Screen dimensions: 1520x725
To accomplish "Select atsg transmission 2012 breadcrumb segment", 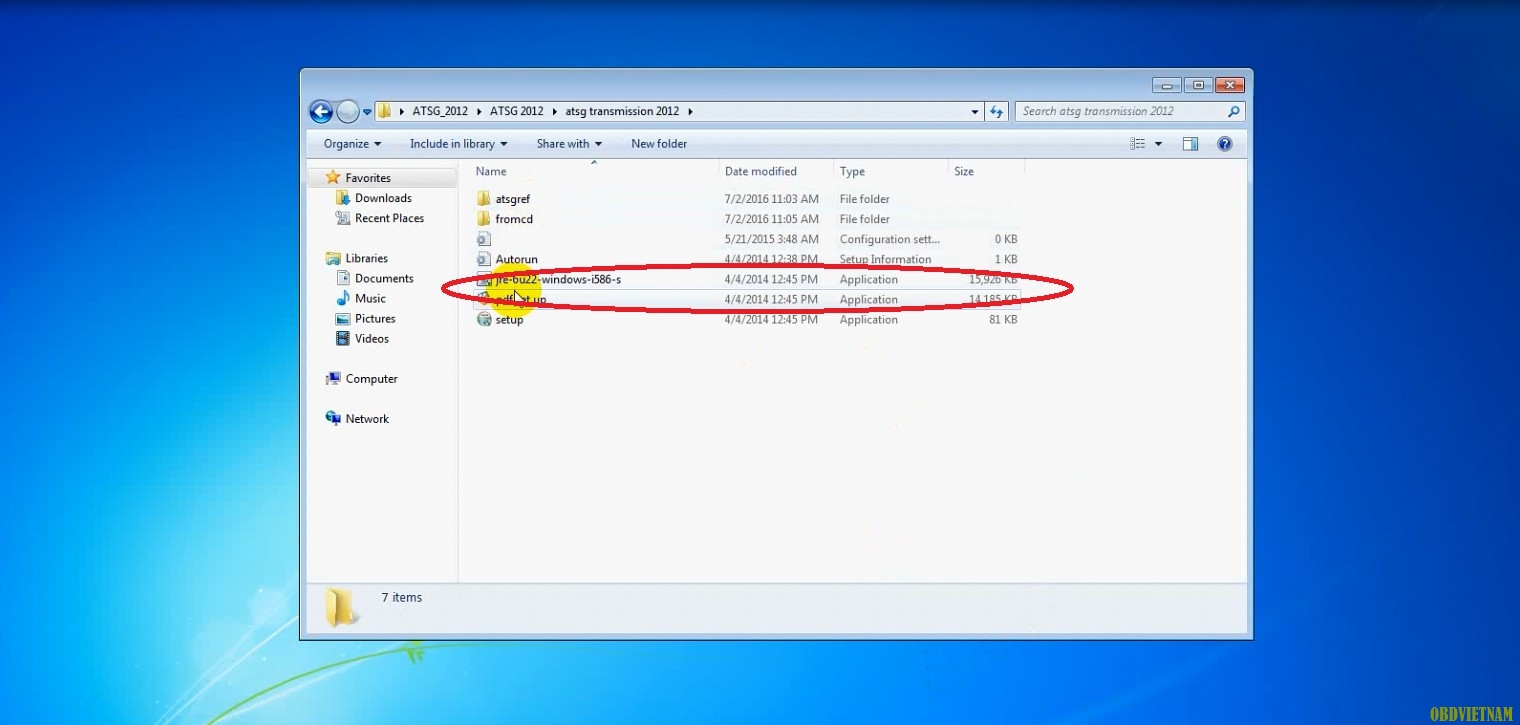I will click(x=622, y=111).
